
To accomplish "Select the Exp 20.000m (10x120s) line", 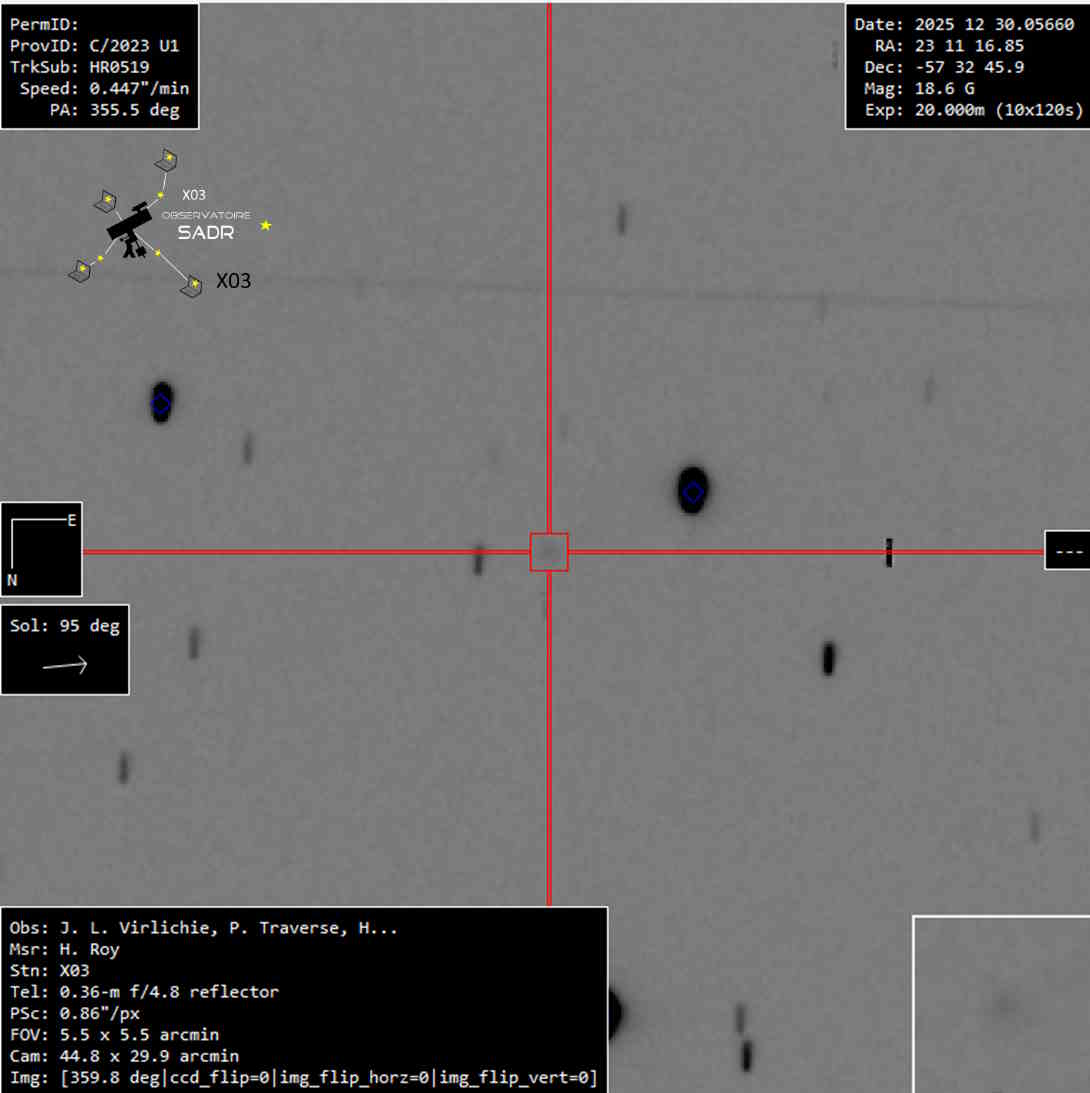I will (965, 109).
